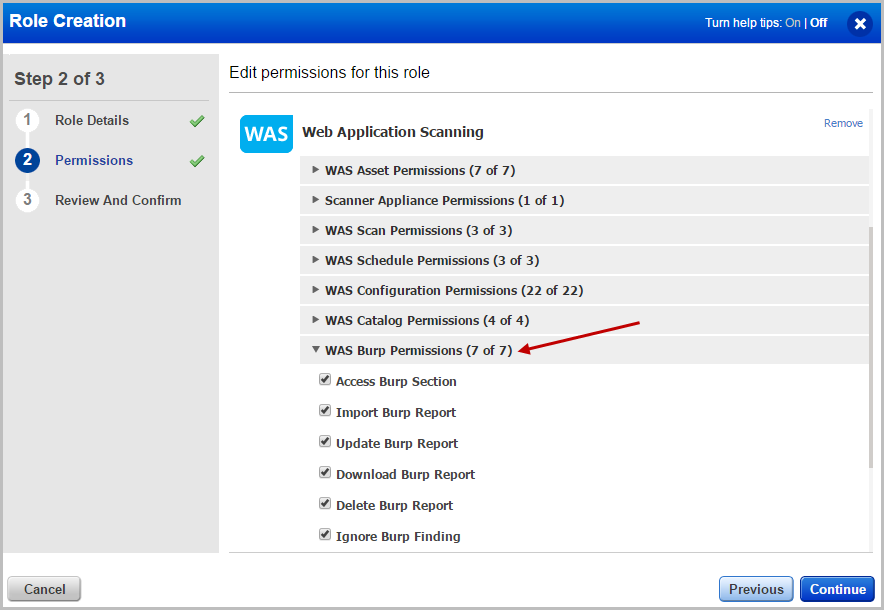
Task: Select step 1 circle icon
Action: coord(26,120)
